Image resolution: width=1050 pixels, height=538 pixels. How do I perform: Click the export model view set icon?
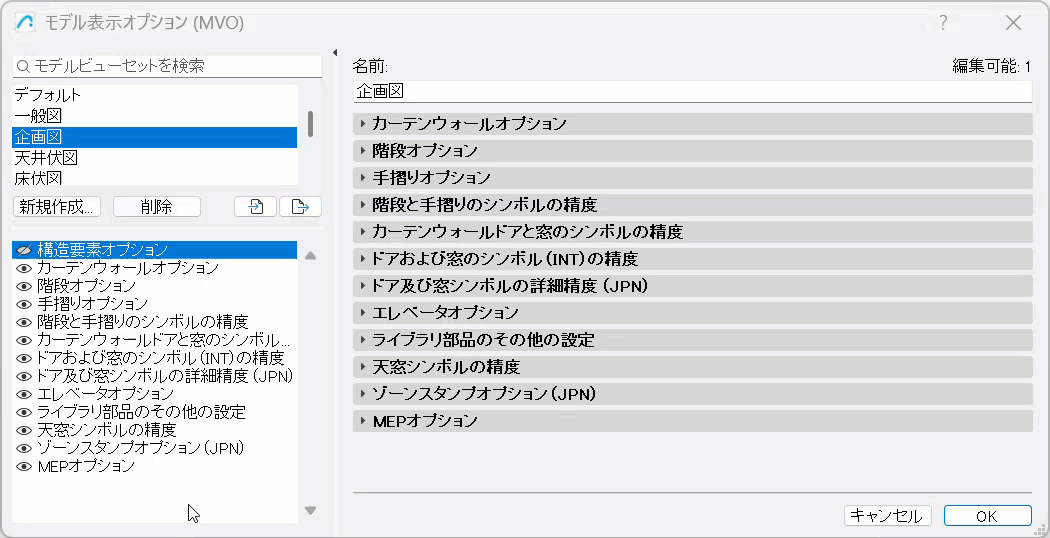(x=300, y=206)
